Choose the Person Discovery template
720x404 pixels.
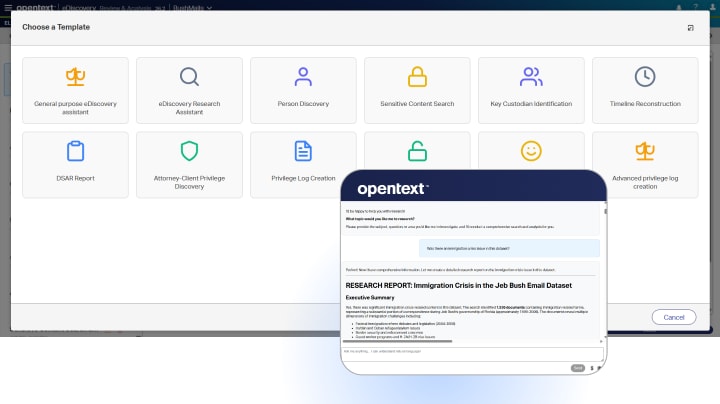tap(303, 90)
